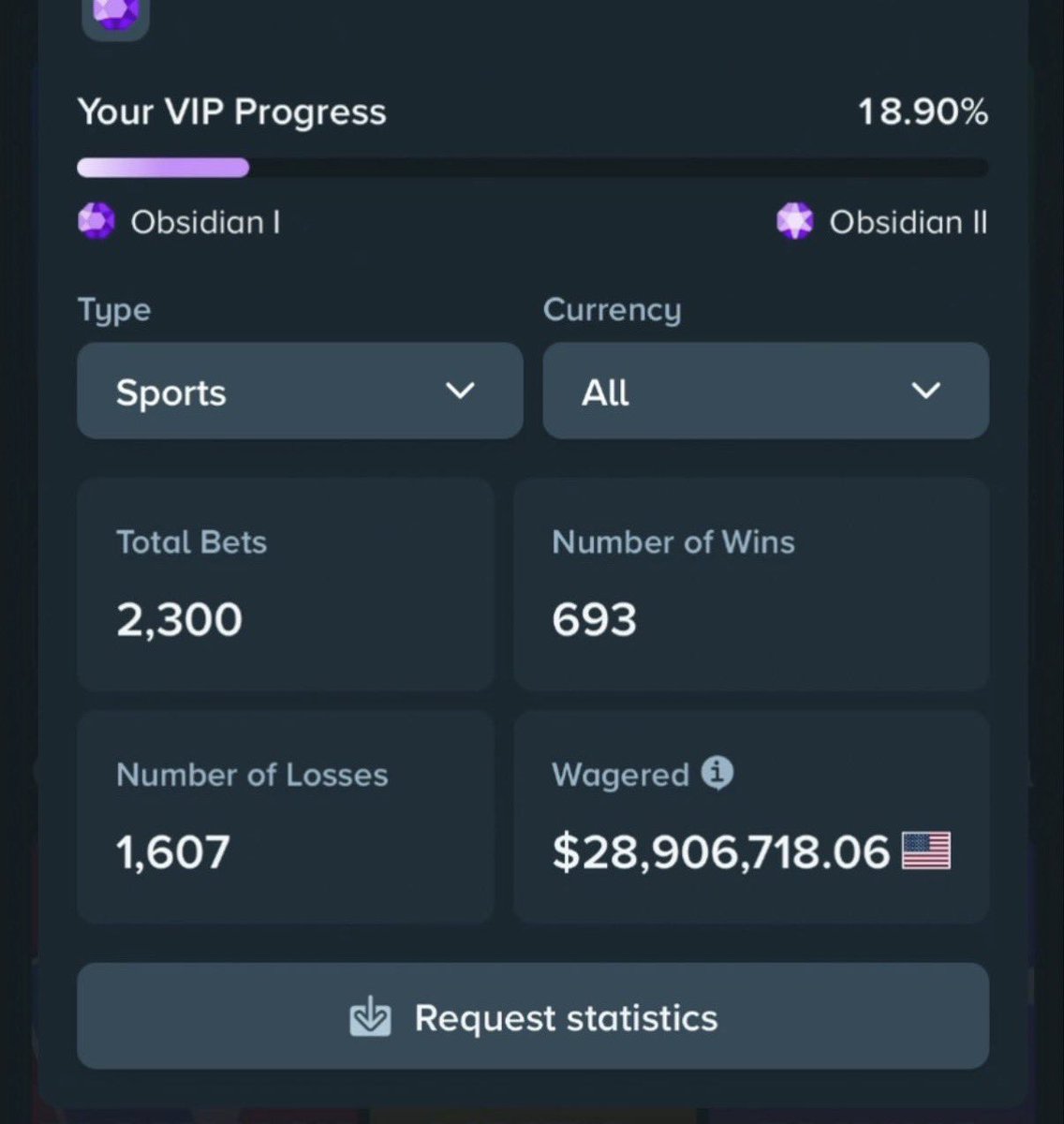Click the Your VIP Progress heading
Screen dimensions: 1064x1124
tap(231, 112)
